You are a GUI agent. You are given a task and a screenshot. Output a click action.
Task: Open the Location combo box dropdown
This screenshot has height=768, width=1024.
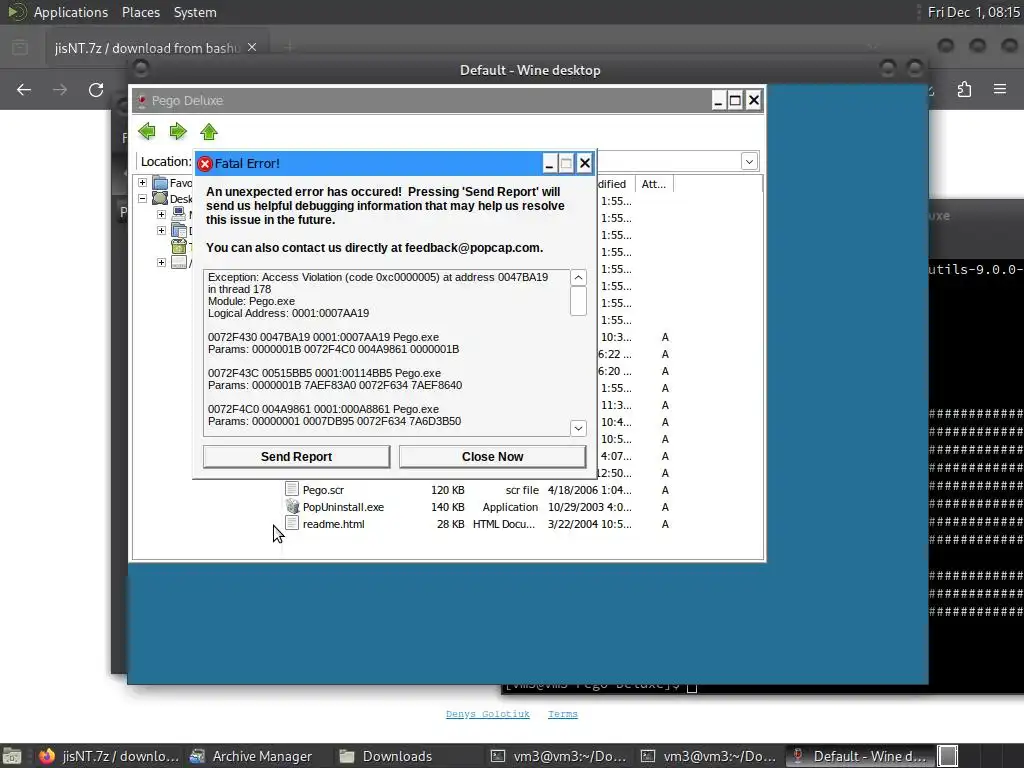pyautogui.click(x=749, y=161)
